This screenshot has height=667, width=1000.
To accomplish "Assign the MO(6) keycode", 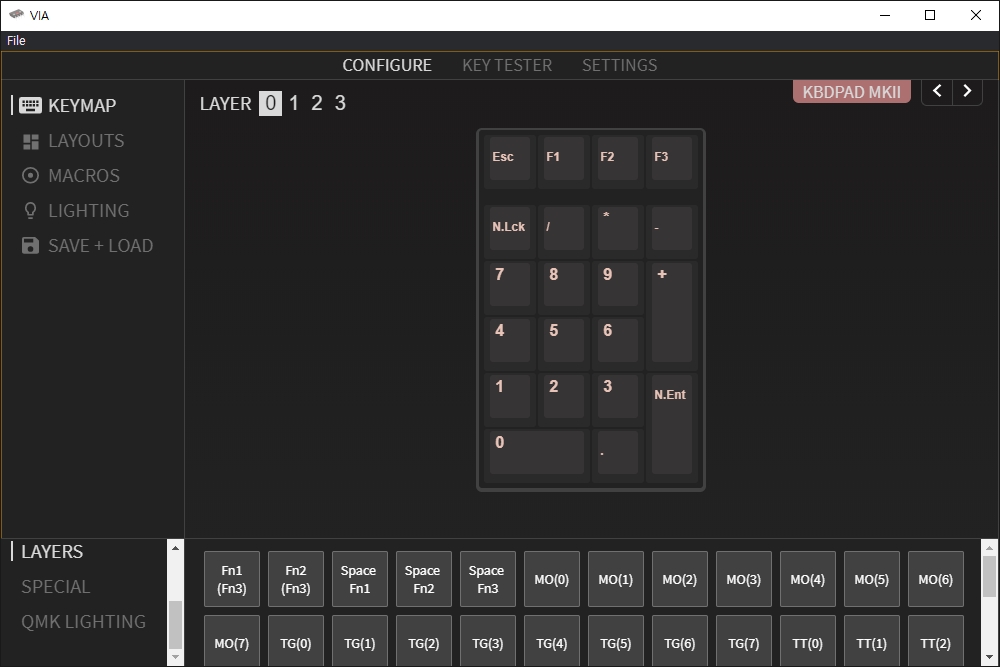I will tap(936, 579).
